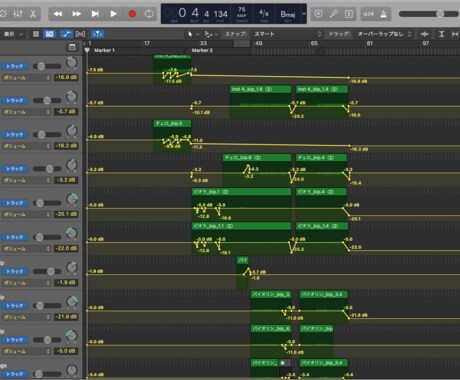This screenshot has height=380, width=460.
Task: Toggle the Metronome icon
Action: click(x=384, y=14)
